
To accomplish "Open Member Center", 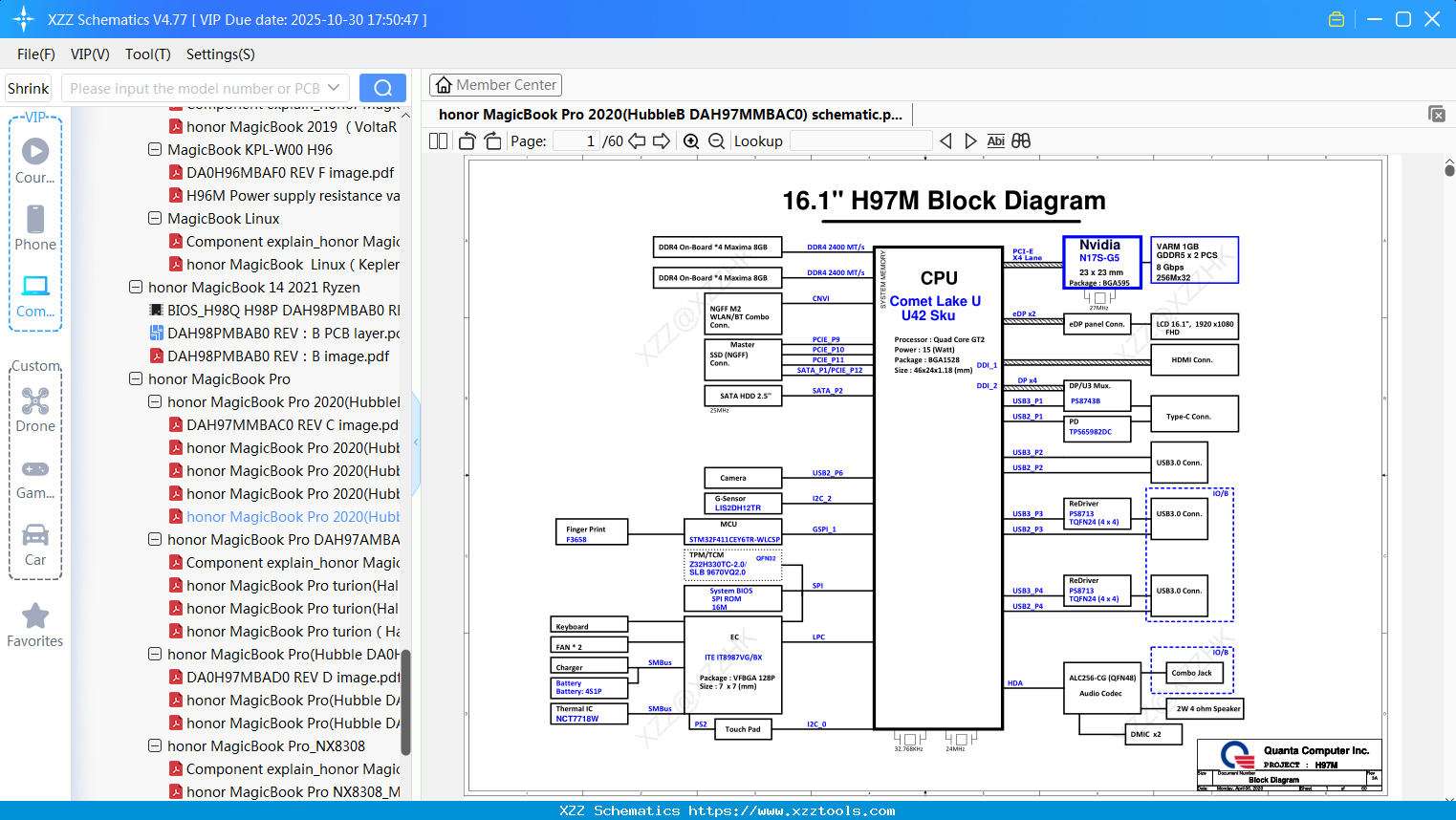I will pos(495,85).
